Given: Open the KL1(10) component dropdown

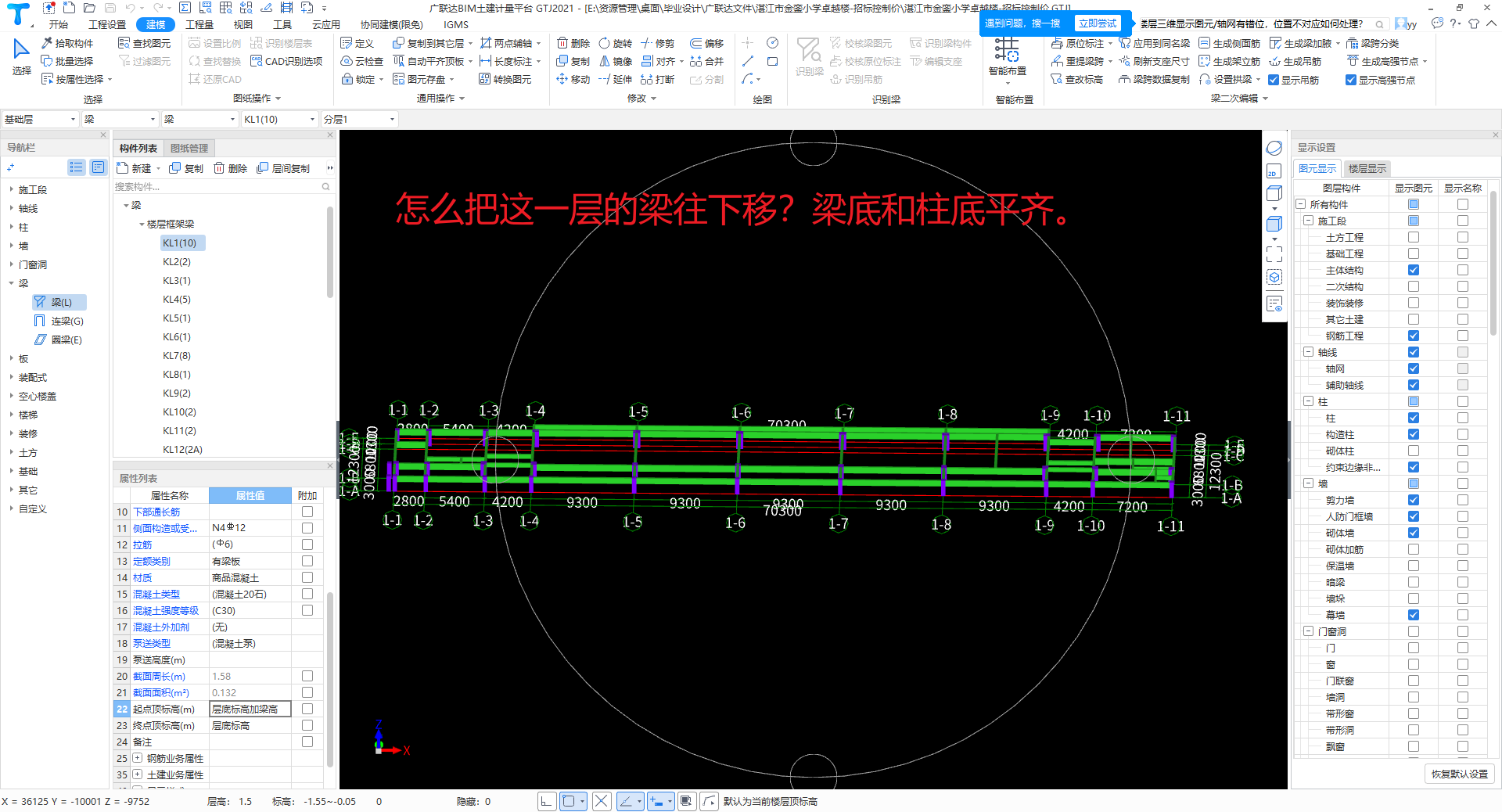Looking at the screenshot, I should tap(279, 119).
